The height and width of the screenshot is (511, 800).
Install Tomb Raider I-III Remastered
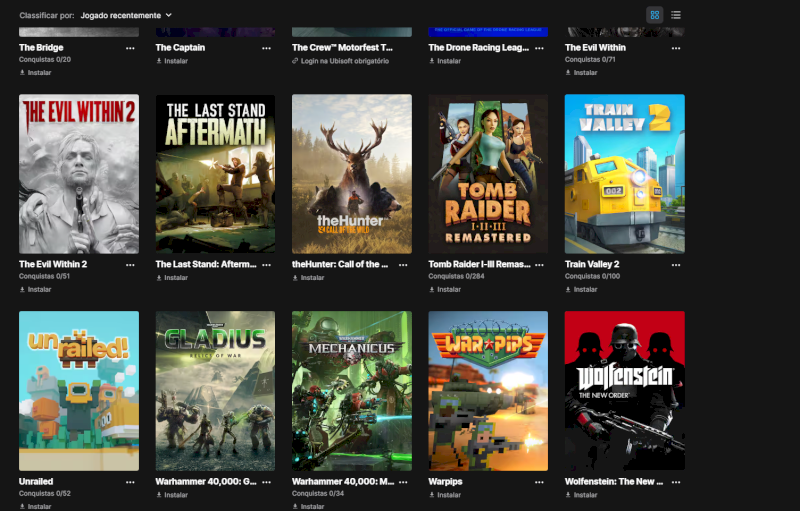[x=445, y=289]
